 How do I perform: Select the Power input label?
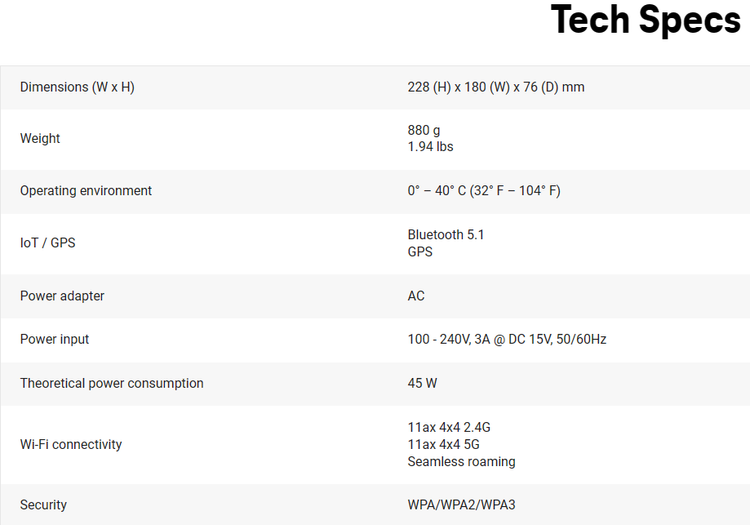[54, 339]
